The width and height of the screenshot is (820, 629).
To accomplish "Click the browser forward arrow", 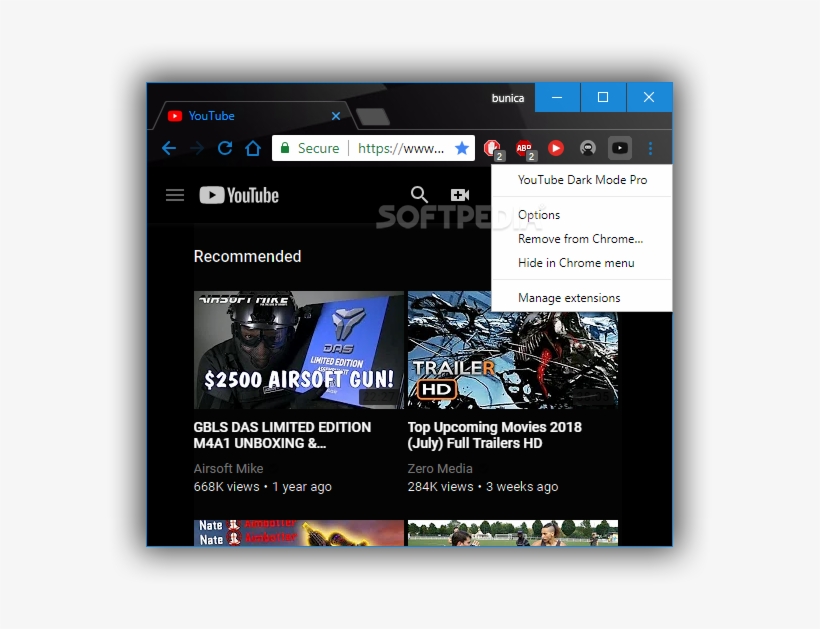I will pos(197,148).
